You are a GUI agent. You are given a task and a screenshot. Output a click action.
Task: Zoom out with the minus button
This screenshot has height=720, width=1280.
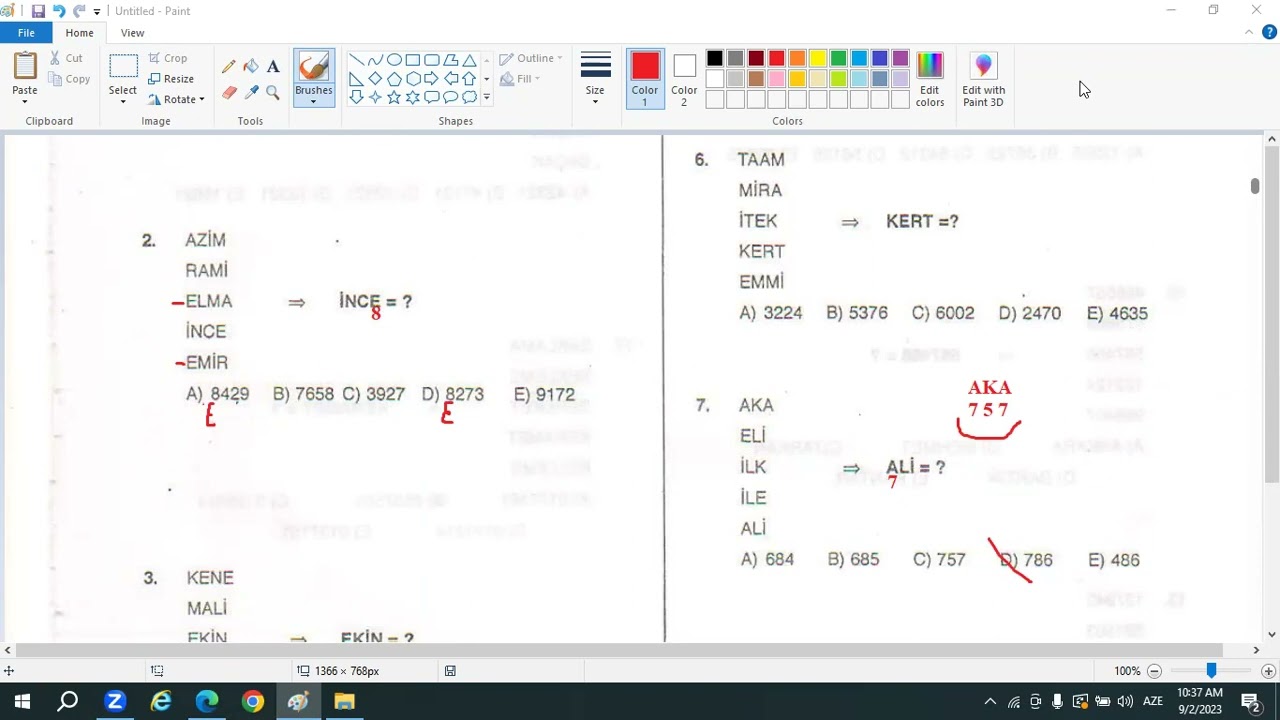[1154, 671]
